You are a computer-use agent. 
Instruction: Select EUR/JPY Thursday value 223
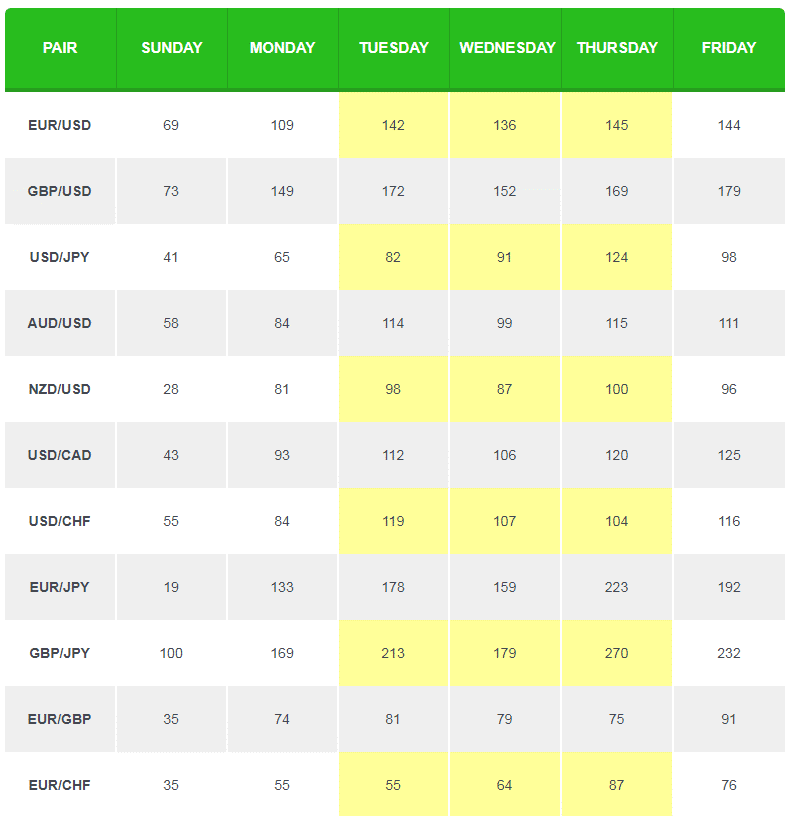[x=617, y=587]
